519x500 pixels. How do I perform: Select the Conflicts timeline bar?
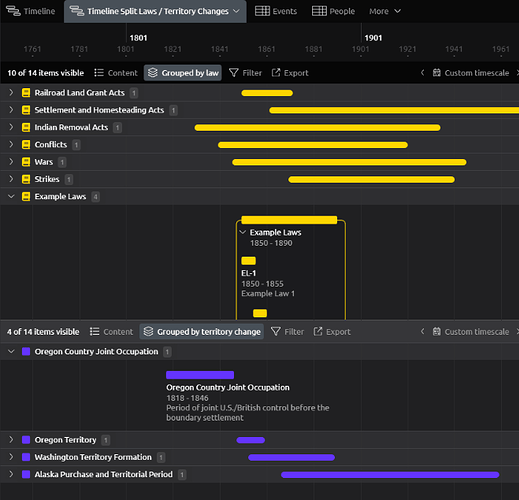(313, 145)
